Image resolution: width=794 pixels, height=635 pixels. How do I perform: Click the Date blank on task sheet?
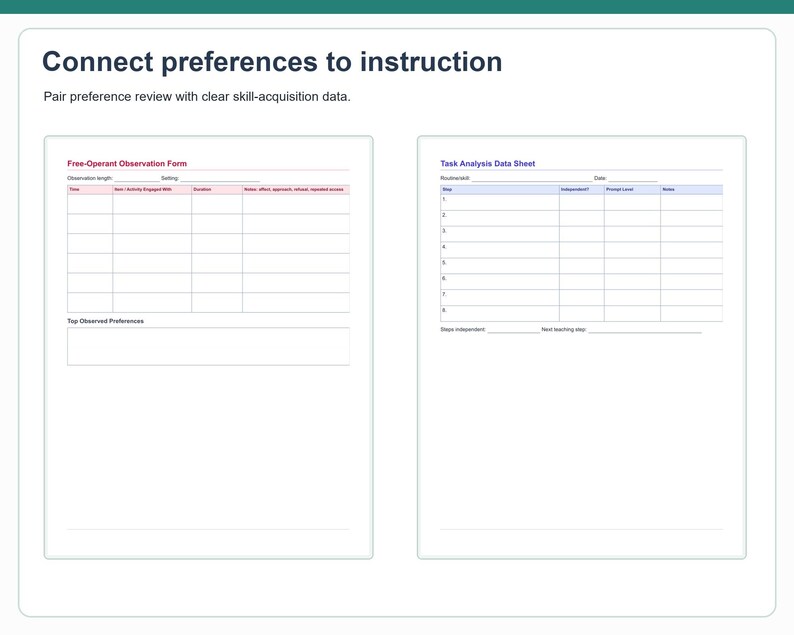tap(633, 178)
